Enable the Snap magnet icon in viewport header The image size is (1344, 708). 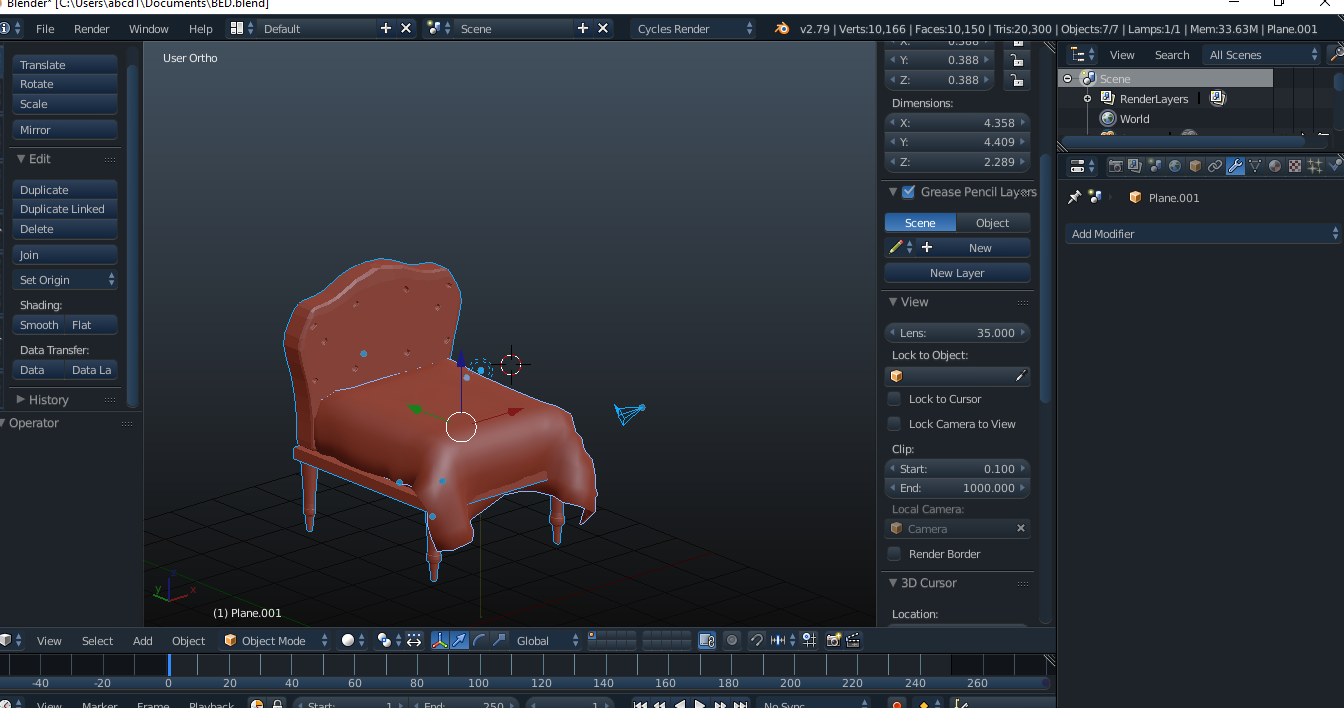758,640
